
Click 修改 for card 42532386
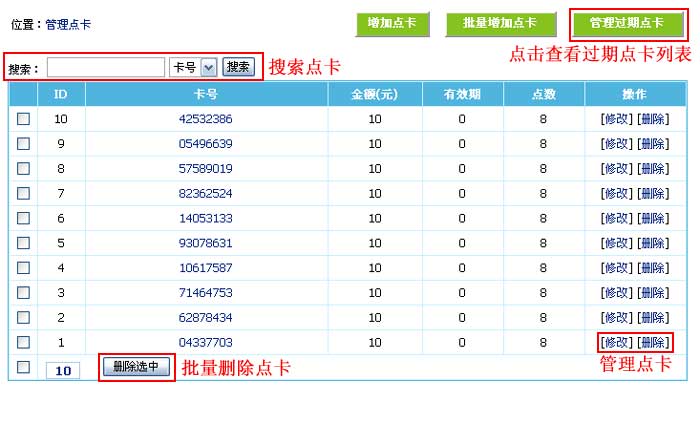616,118
